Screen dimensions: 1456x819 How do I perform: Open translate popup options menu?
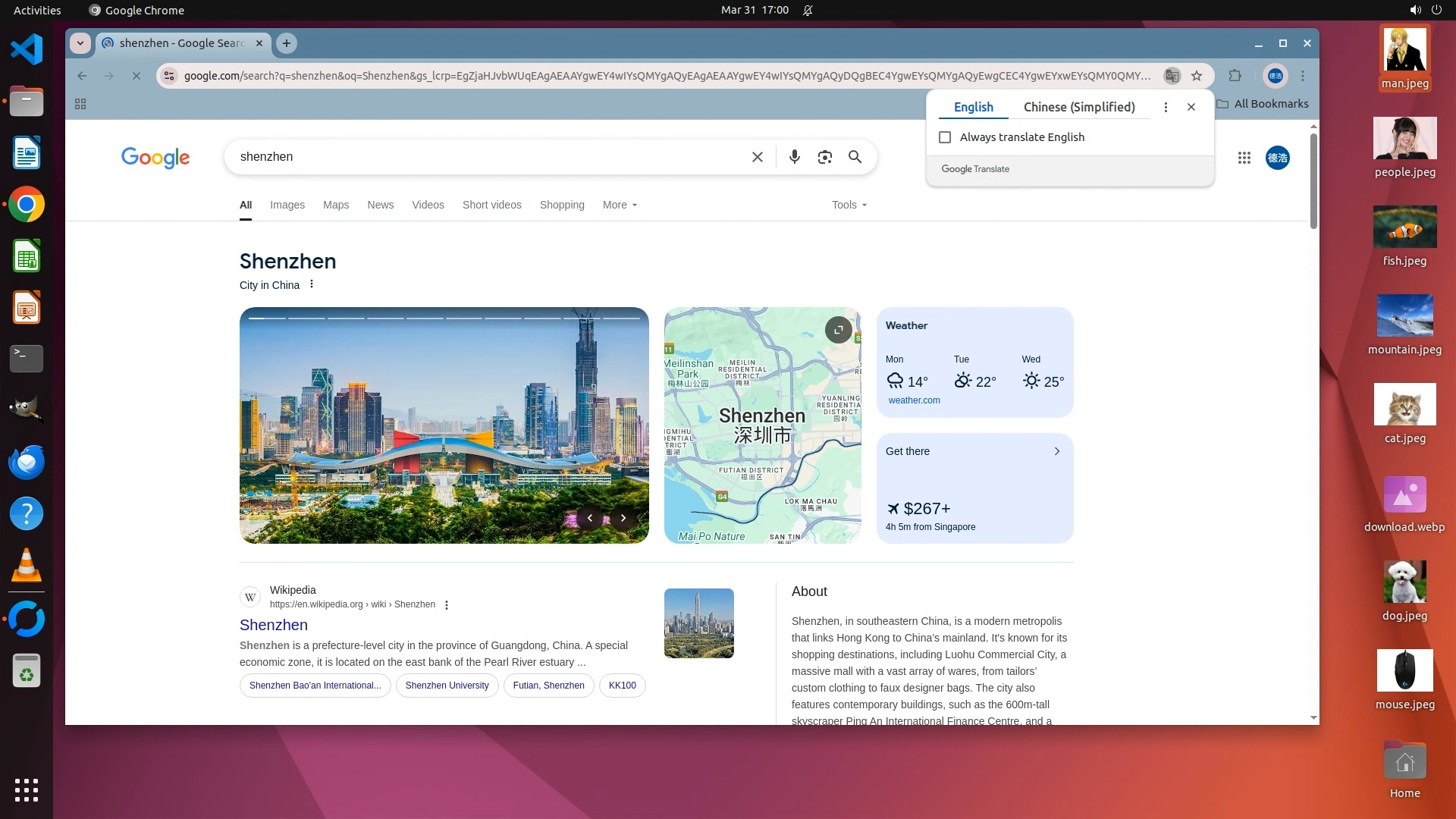pyautogui.click(x=1166, y=107)
